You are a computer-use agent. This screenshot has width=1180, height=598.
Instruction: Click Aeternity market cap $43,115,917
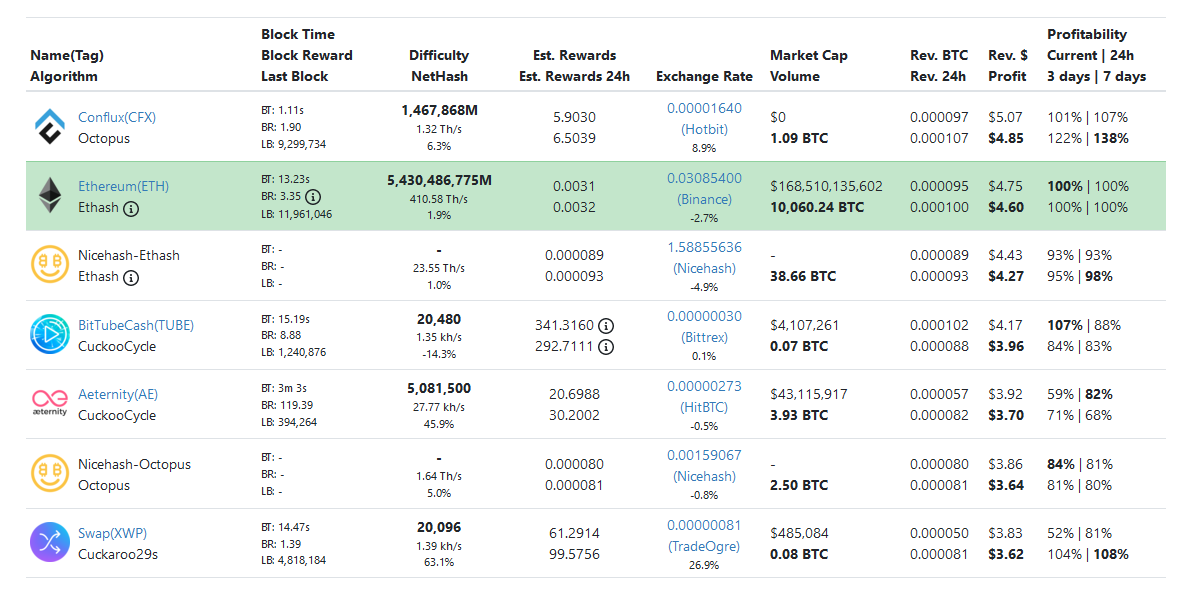point(809,395)
